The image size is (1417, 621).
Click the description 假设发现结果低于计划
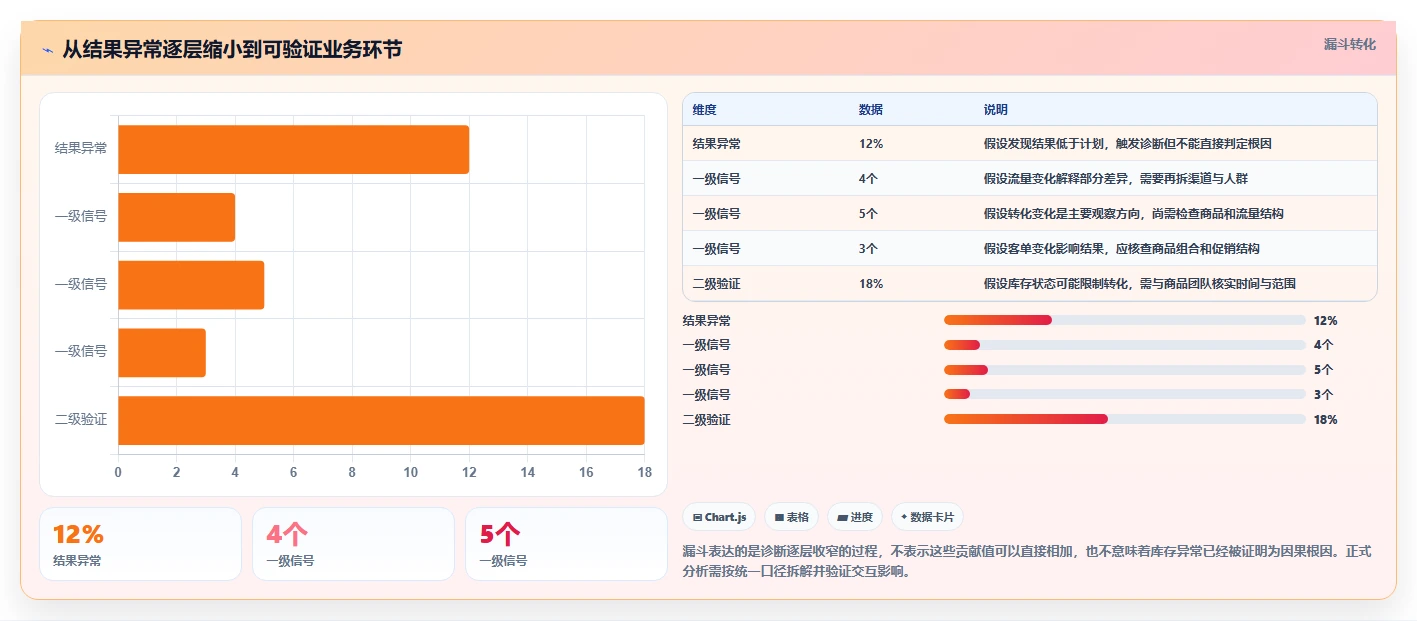click(x=1128, y=144)
